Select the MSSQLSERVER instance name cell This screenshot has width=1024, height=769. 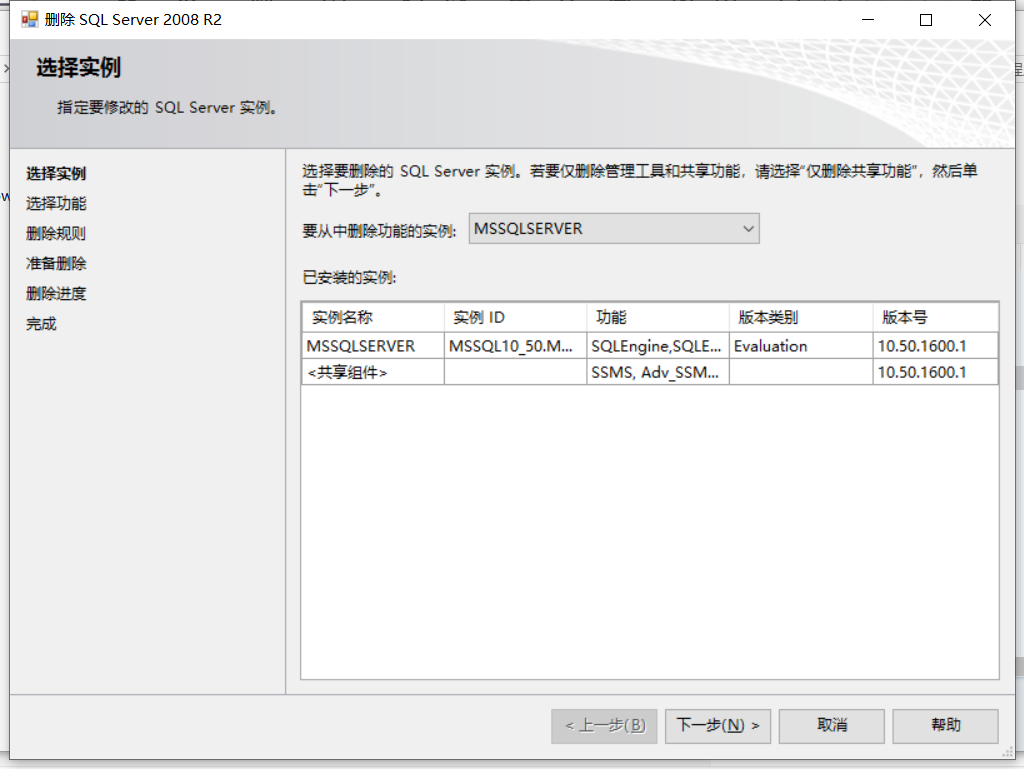373,346
